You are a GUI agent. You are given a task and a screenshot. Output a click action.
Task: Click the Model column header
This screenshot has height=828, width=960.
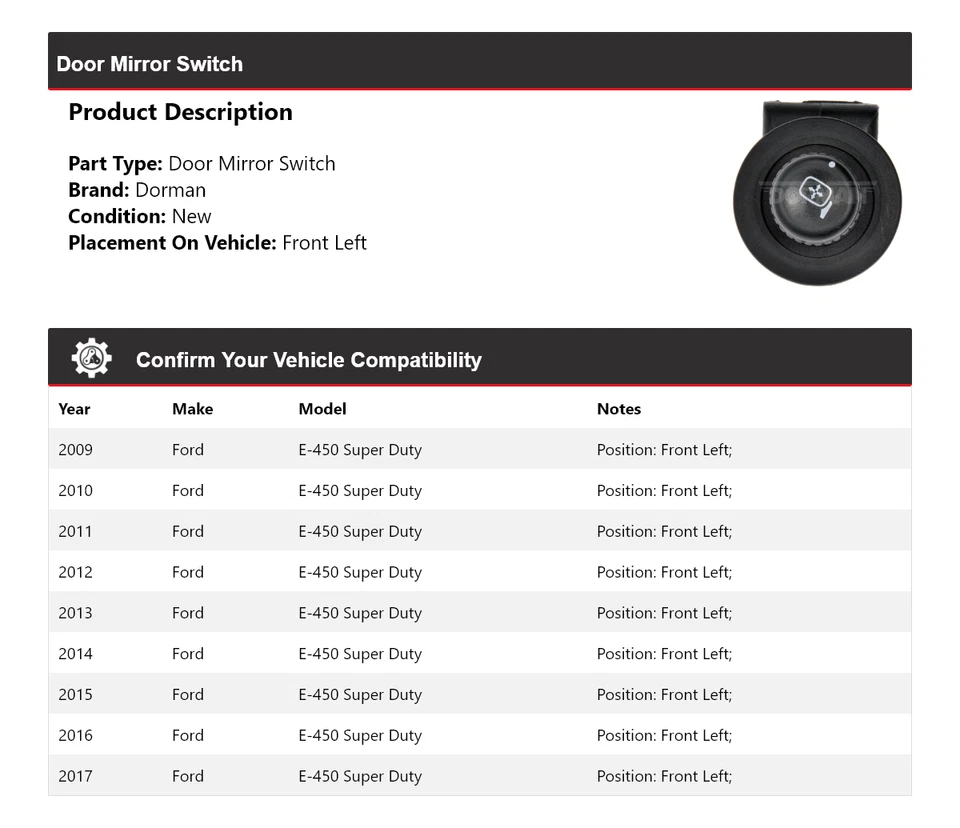click(x=322, y=409)
